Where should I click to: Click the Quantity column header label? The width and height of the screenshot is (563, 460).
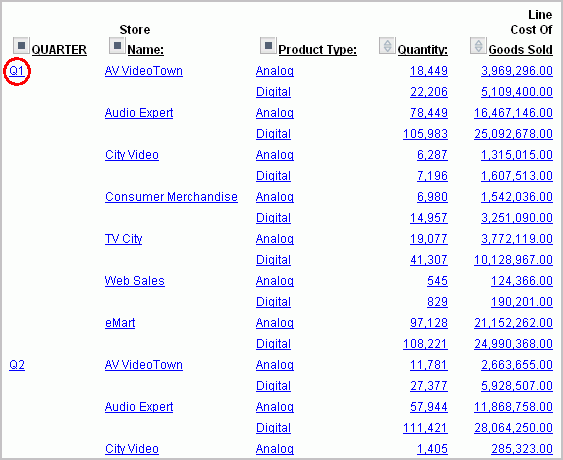pos(423,50)
